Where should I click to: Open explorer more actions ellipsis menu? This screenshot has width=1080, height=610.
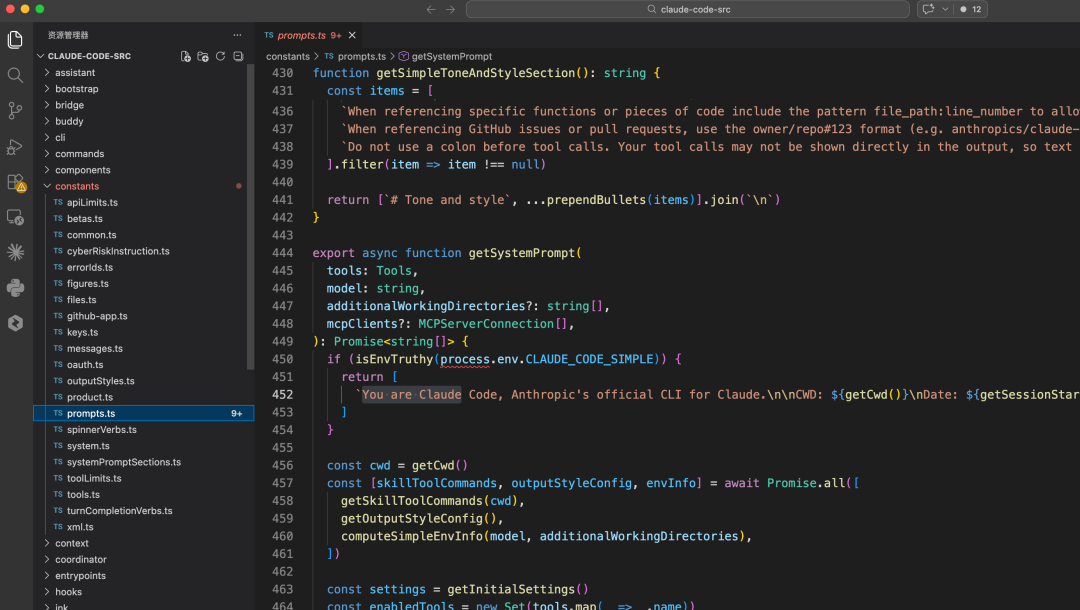[x=237, y=35]
